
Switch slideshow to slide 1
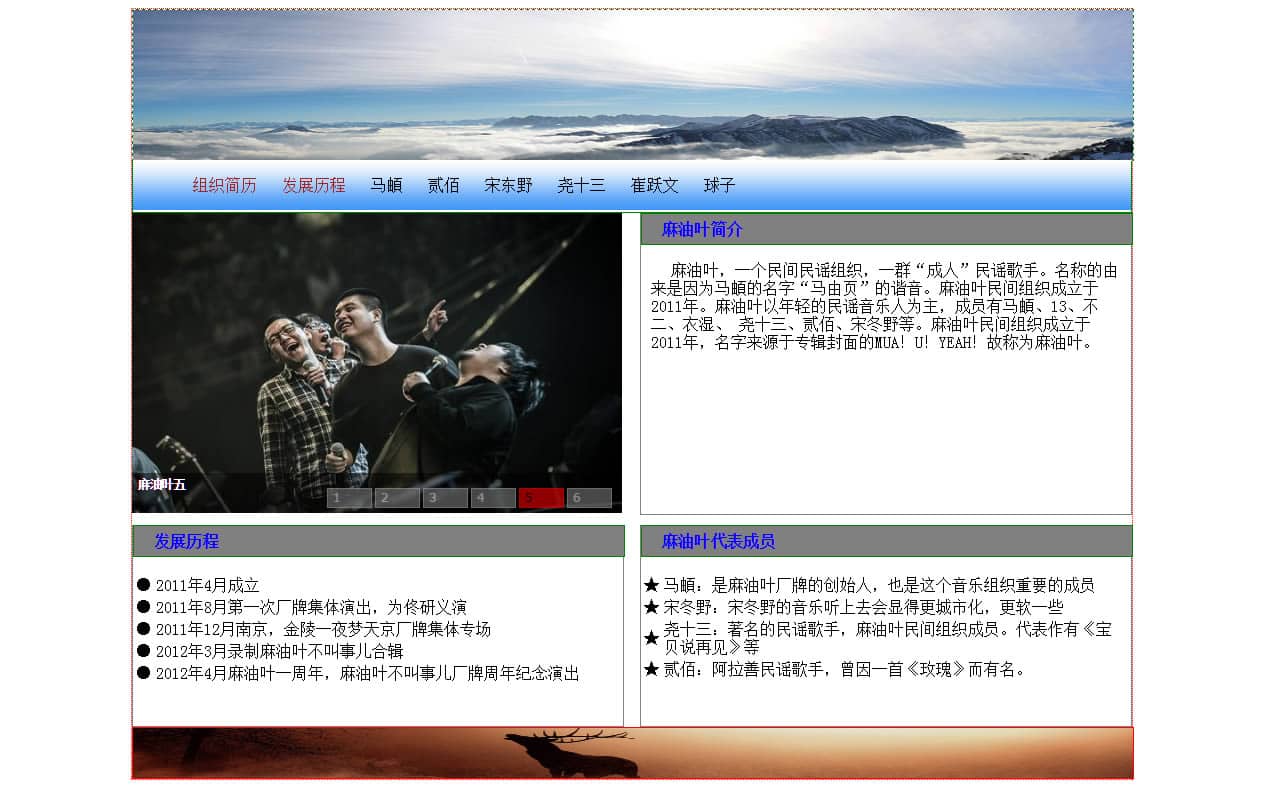pos(349,498)
